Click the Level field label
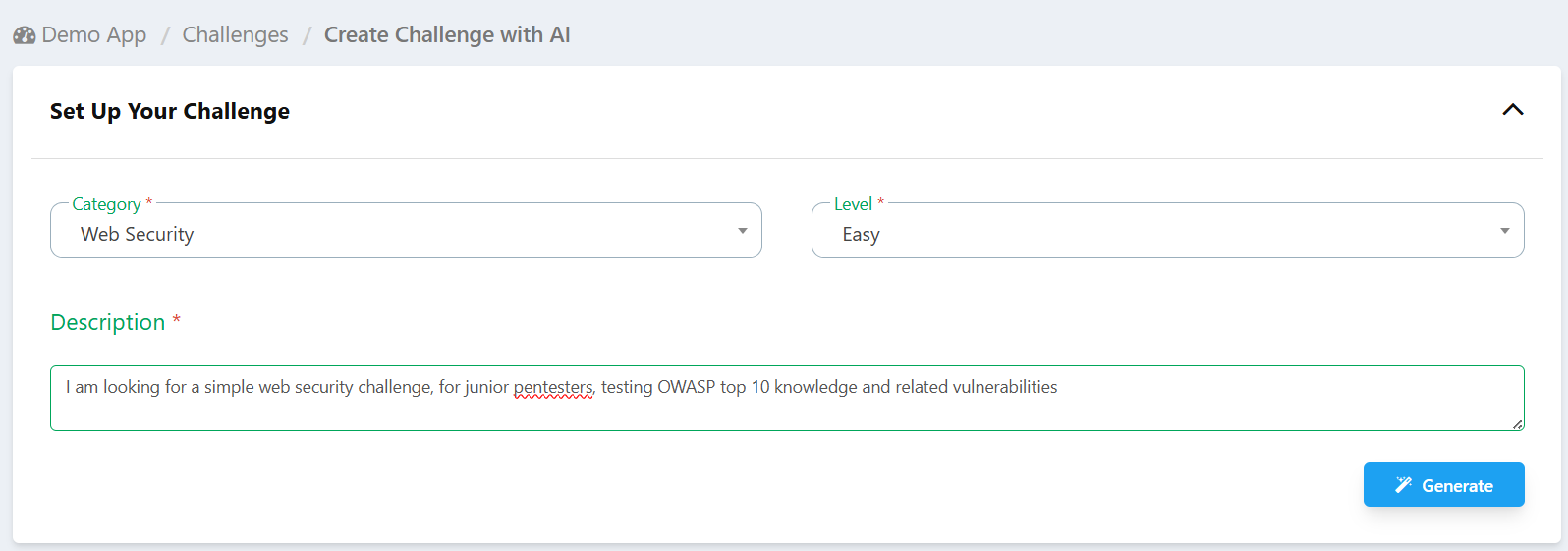Viewport: 1568px width, 551px height. click(x=853, y=204)
